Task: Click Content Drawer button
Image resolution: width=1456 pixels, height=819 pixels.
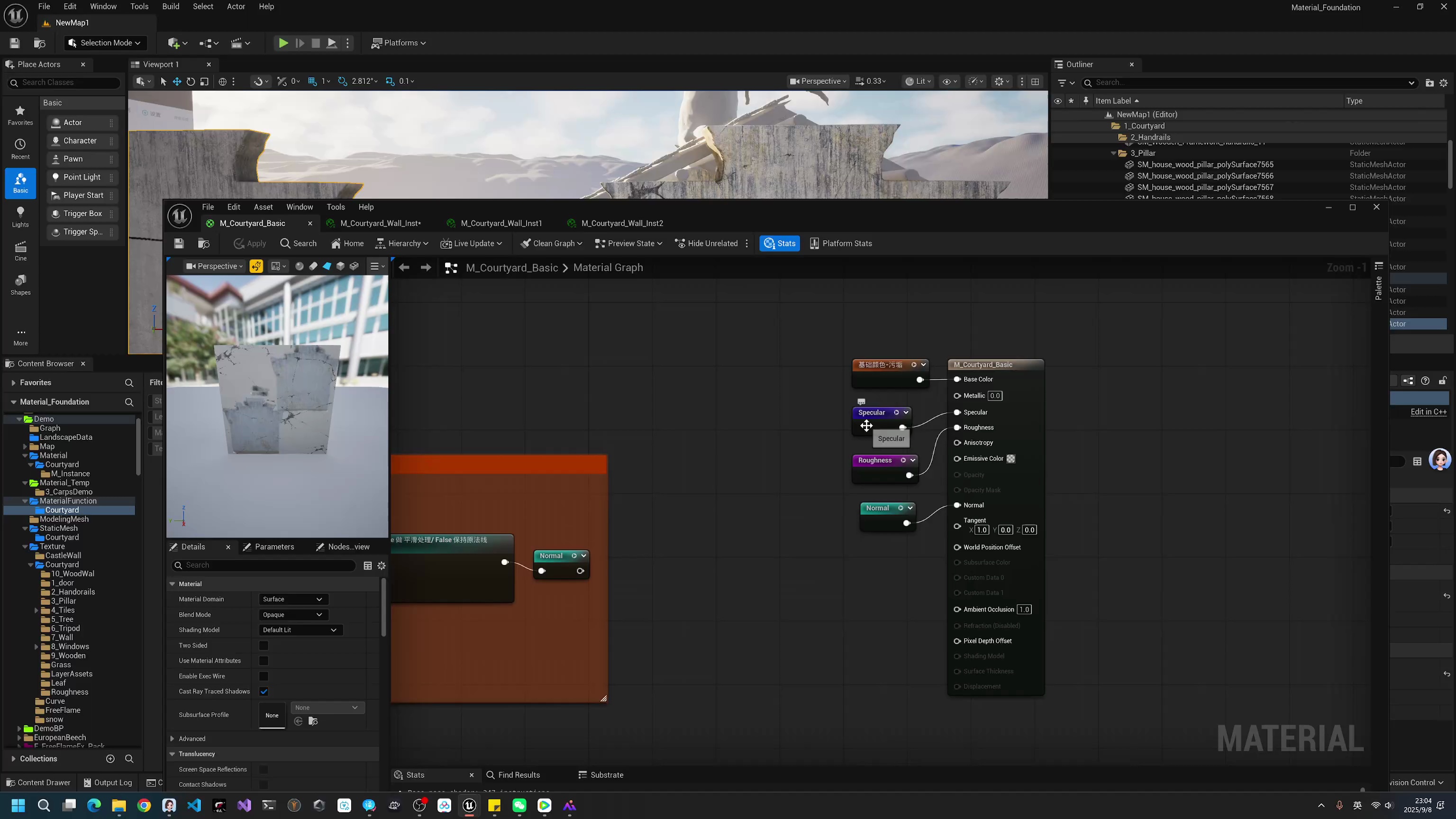Action: pyautogui.click(x=38, y=783)
